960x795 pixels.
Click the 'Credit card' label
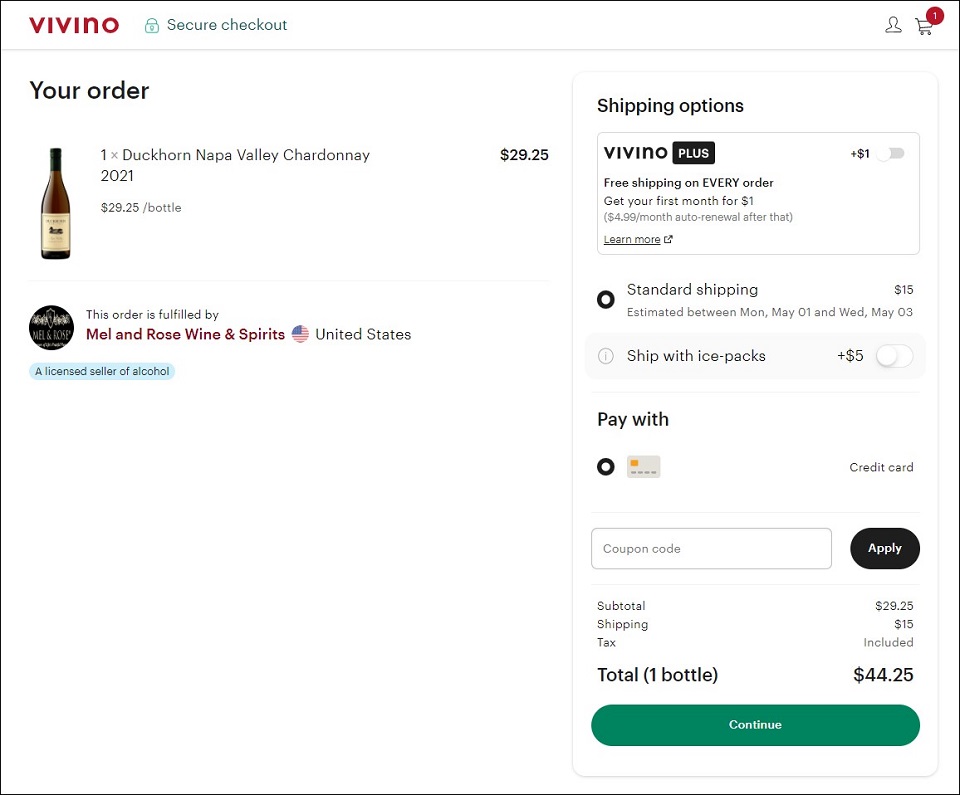point(881,467)
